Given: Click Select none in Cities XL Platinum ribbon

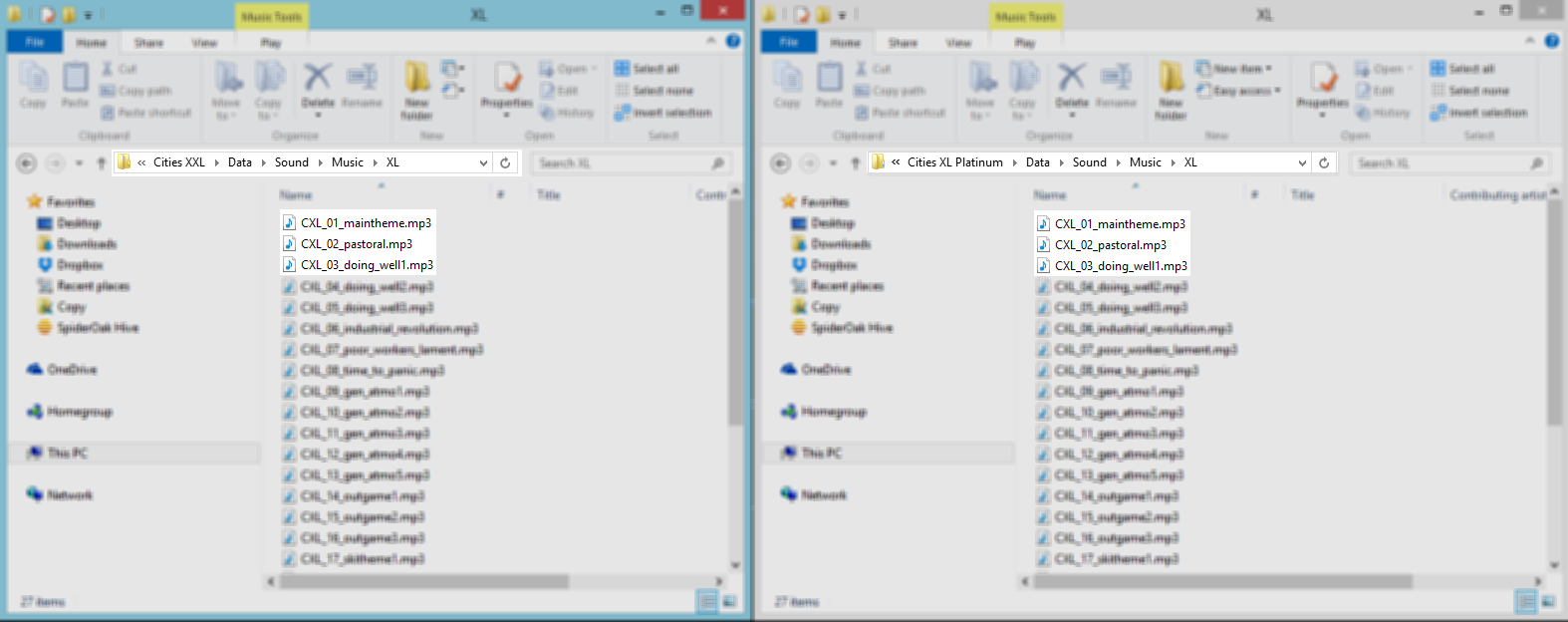Looking at the screenshot, I should [x=1470, y=91].
